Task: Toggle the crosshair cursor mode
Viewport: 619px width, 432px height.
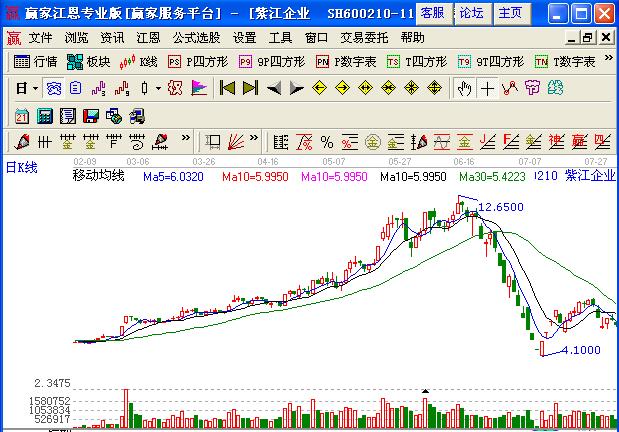Action: (x=487, y=88)
